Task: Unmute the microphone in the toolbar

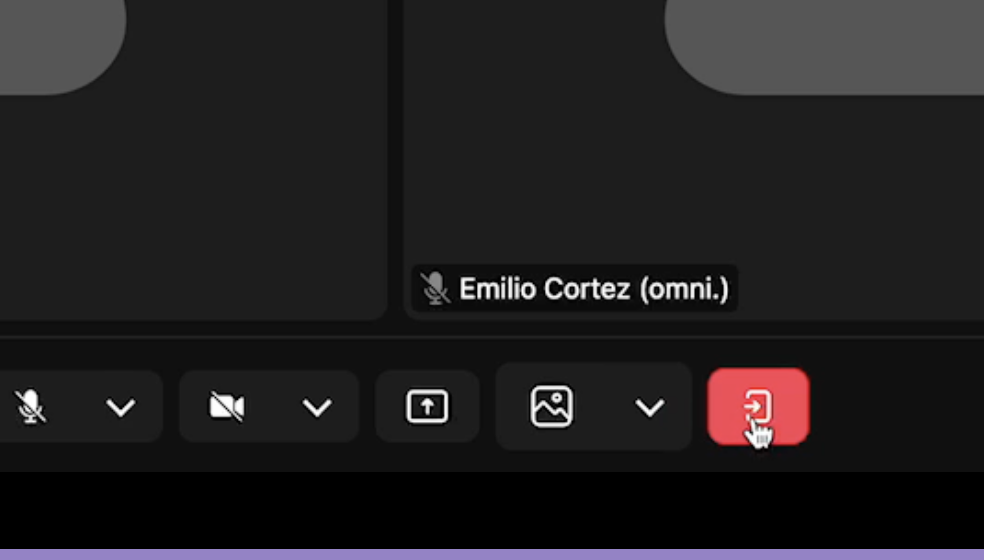Action: (x=30, y=407)
